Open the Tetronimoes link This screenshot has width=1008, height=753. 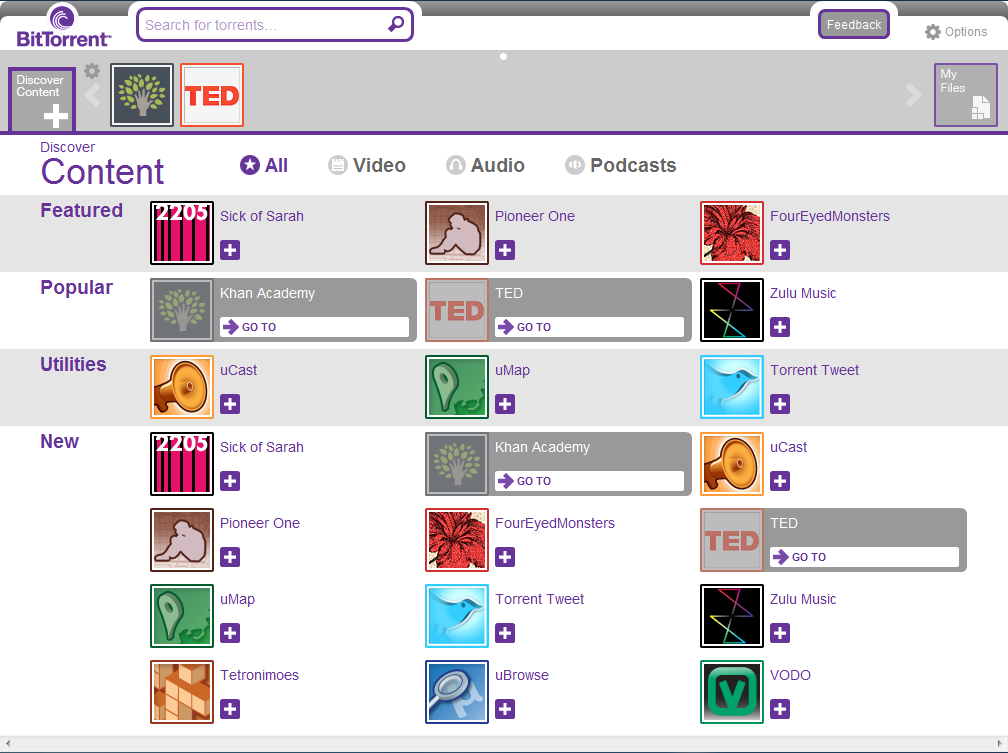tap(260, 675)
